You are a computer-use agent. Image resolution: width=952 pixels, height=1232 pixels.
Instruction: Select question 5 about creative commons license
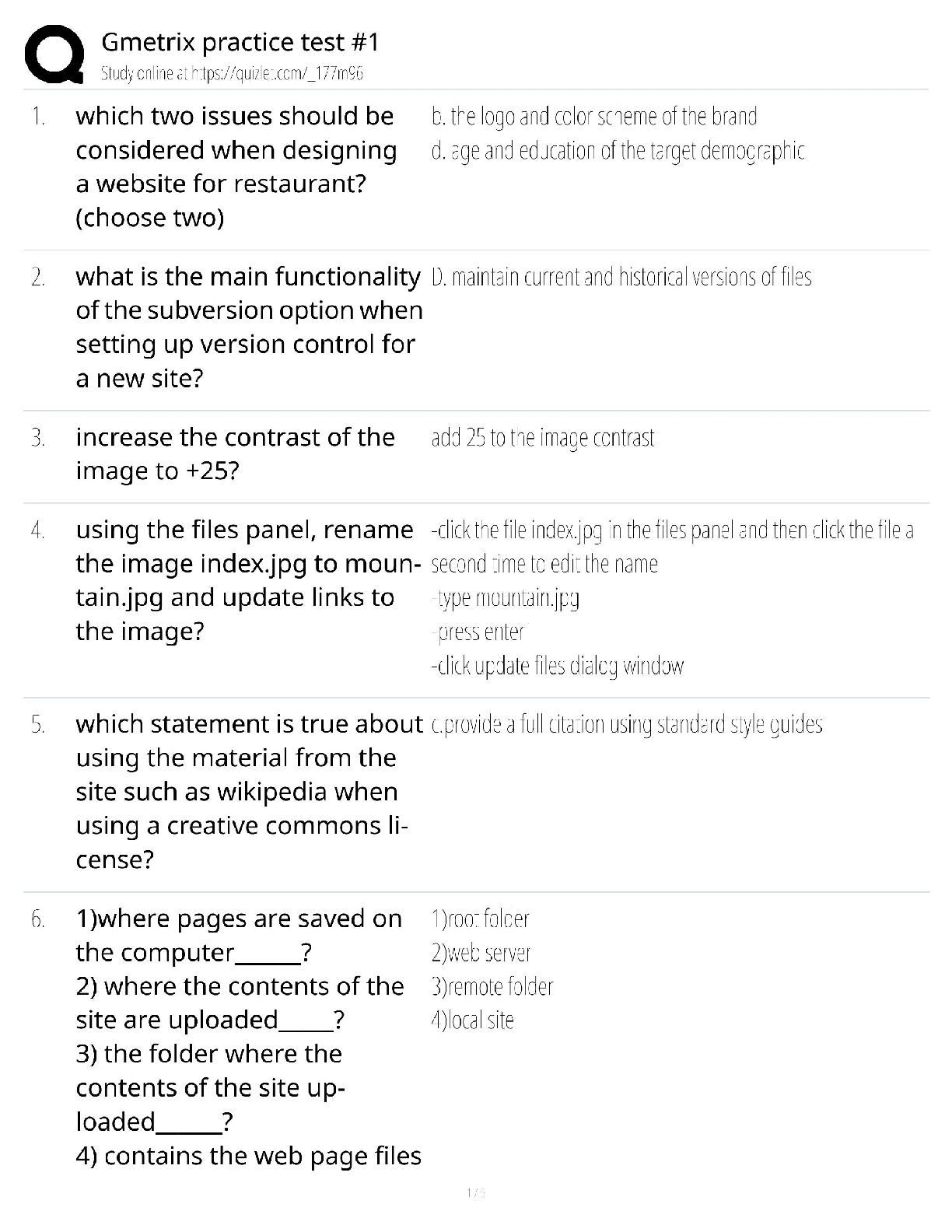coord(248,791)
